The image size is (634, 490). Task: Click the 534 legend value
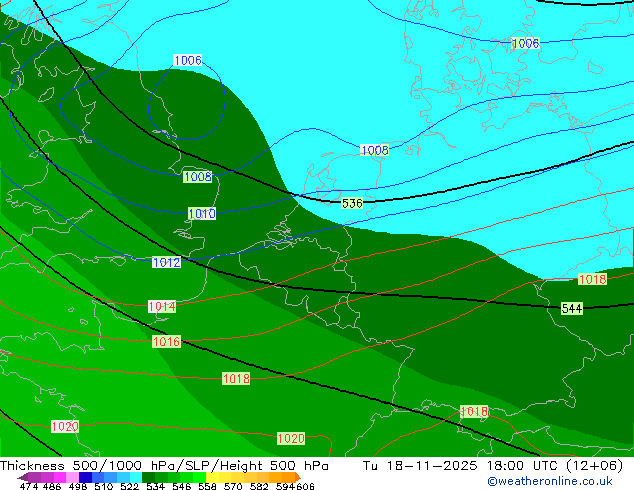155,486
